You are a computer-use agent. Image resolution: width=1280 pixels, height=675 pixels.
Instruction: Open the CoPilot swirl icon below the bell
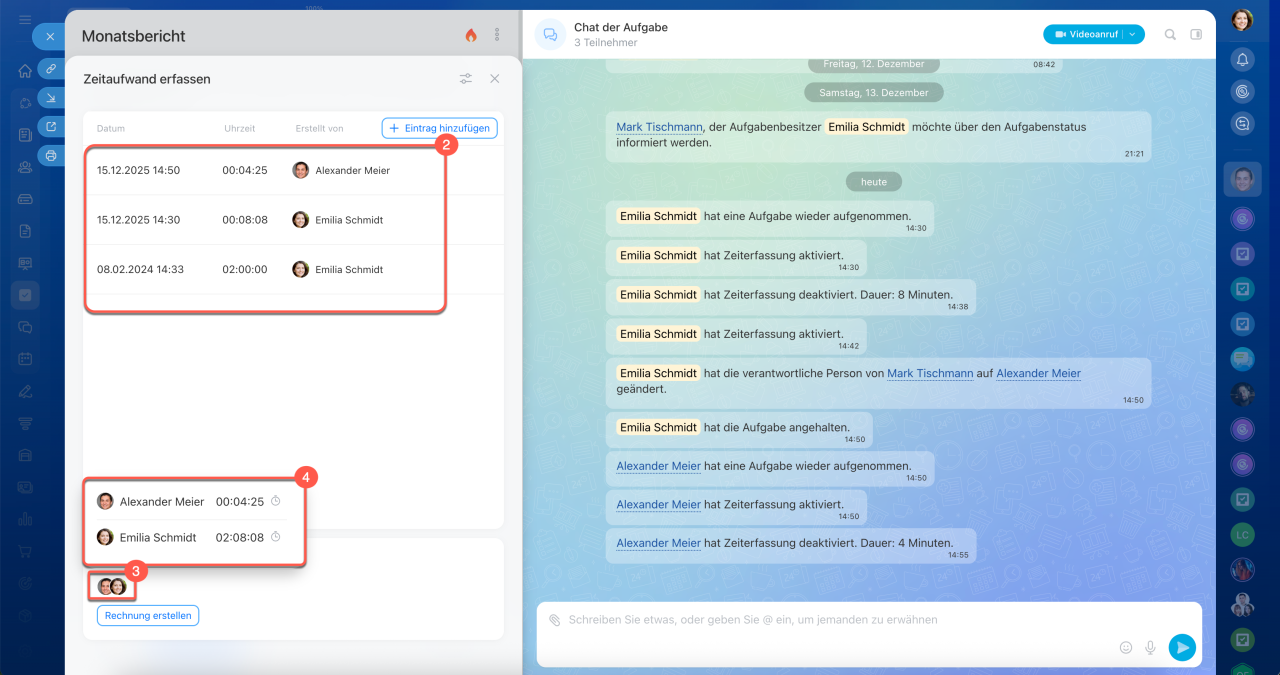click(x=1242, y=91)
